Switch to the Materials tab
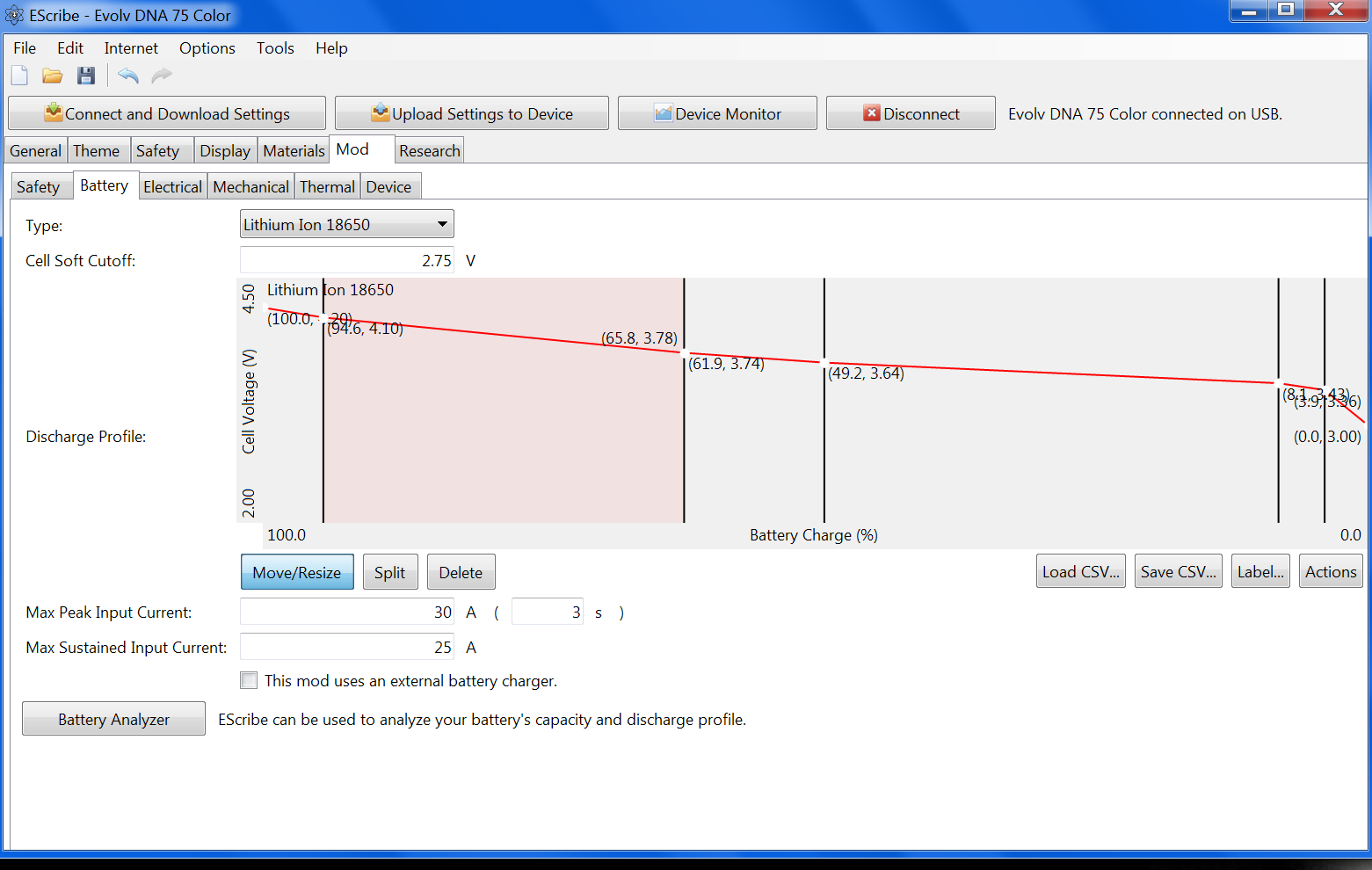This screenshot has height=870, width=1372. tap(294, 151)
